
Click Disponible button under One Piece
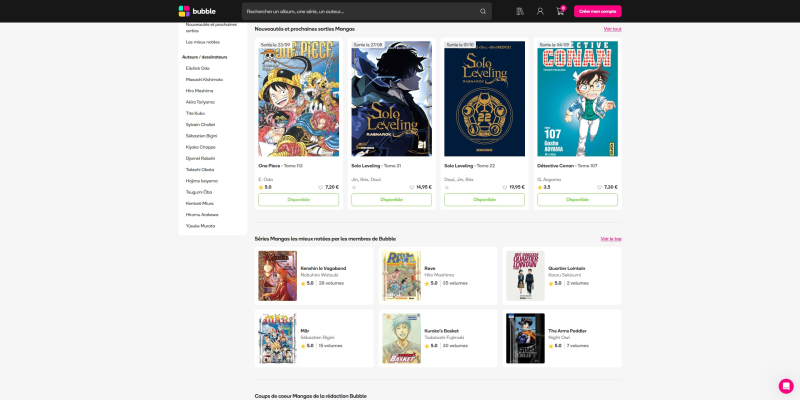point(298,199)
